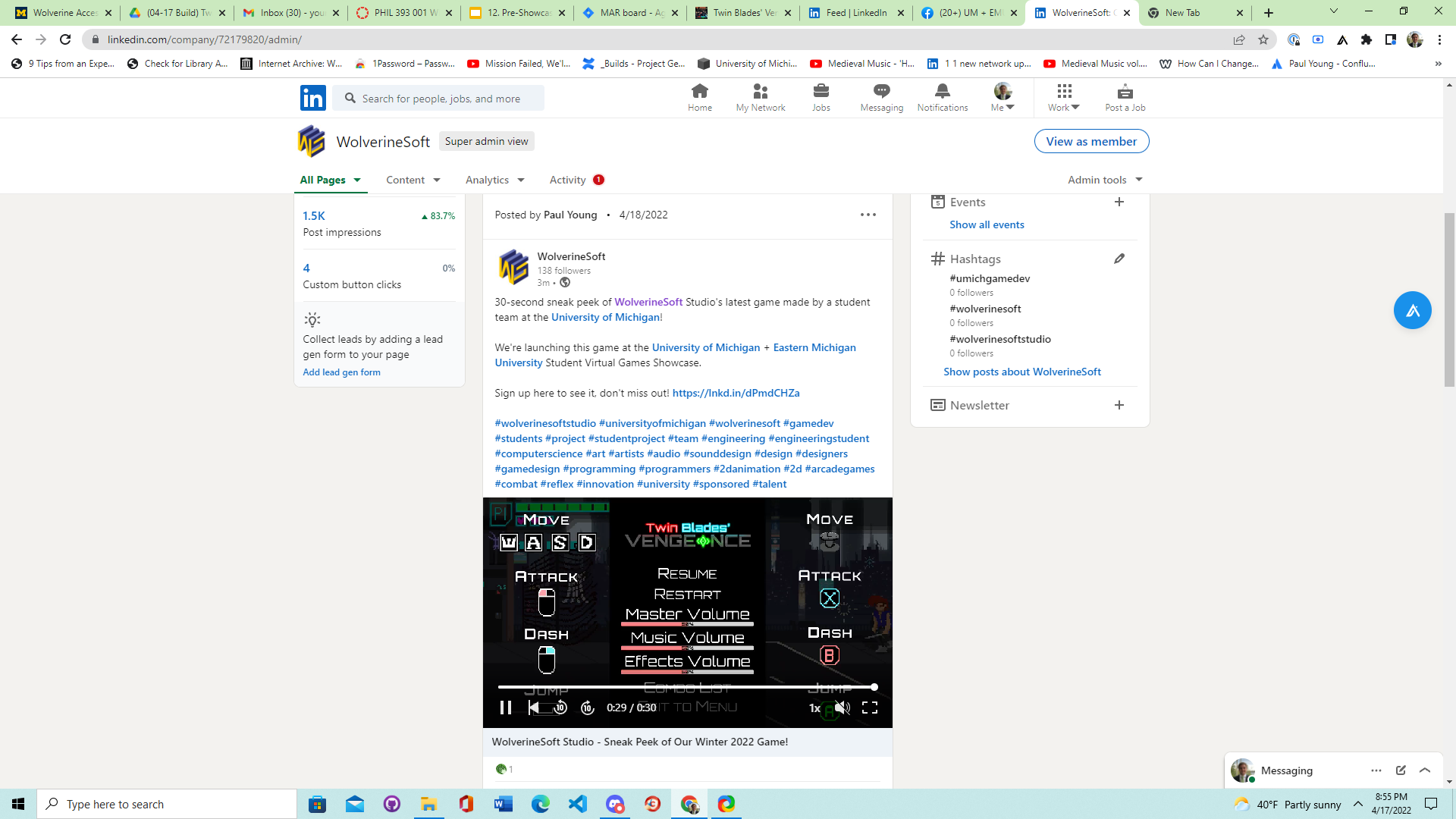Open LinkedIn Home icon
Image resolution: width=1456 pixels, height=819 pixels.
(x=699, y=98)
